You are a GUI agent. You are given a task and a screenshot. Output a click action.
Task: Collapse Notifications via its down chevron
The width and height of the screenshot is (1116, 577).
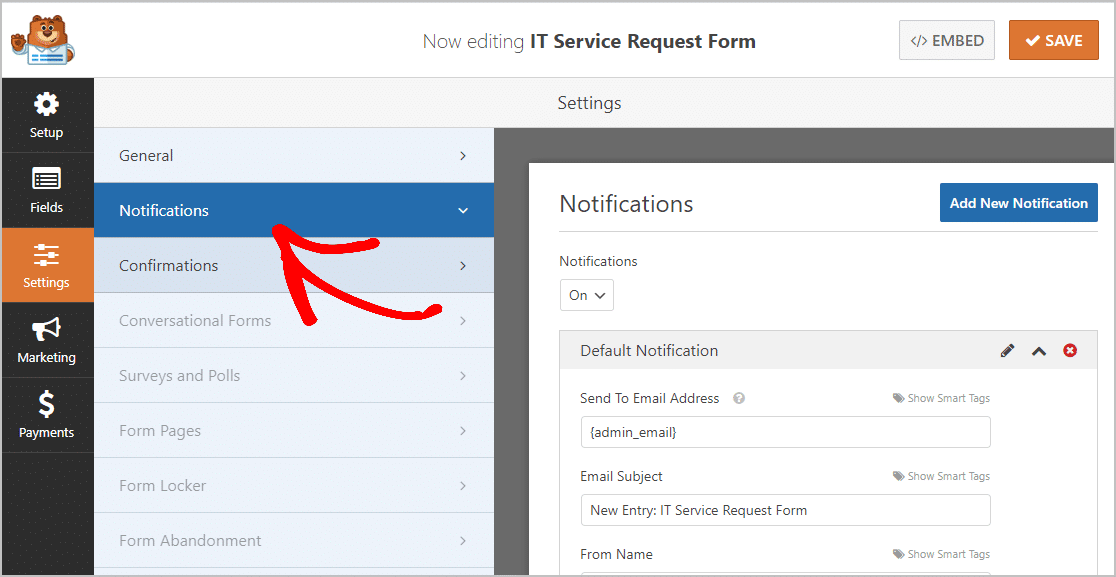pos(463,211)
